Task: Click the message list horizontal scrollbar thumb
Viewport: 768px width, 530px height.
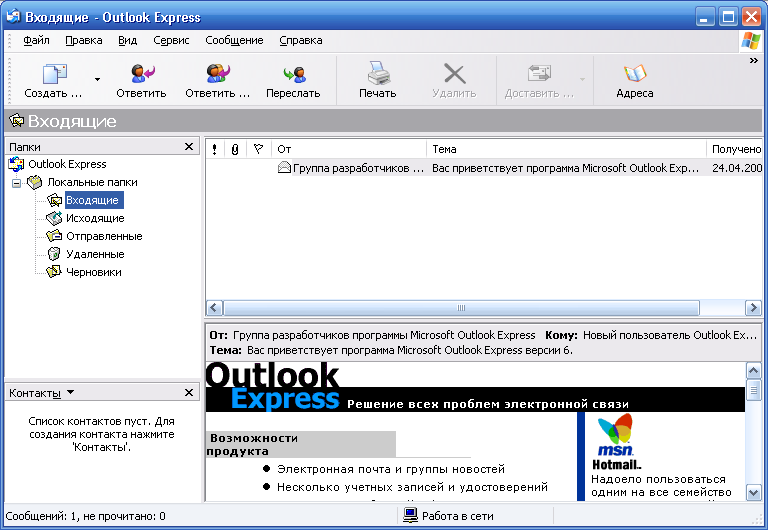Action: click(x=461, y=308)
